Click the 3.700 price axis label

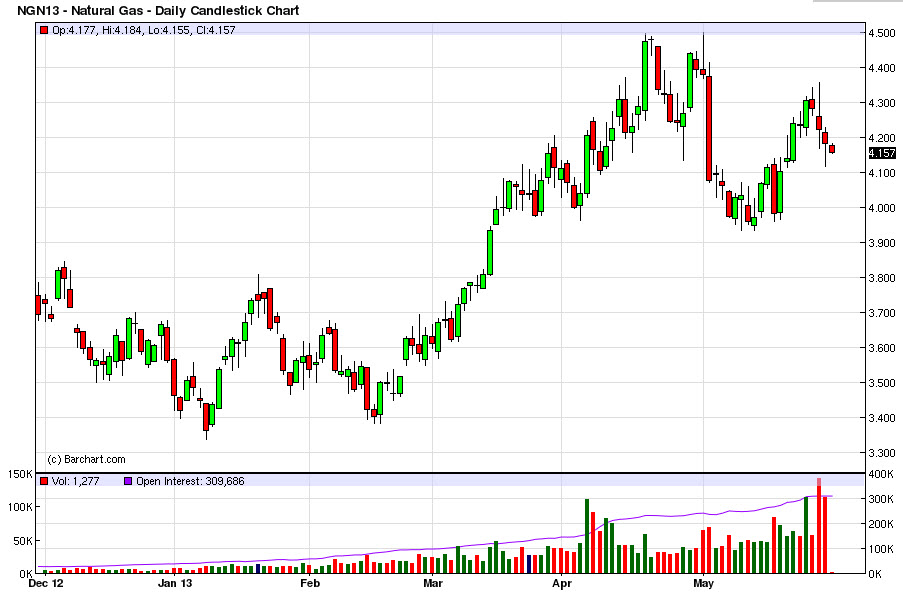coord(882,313)
